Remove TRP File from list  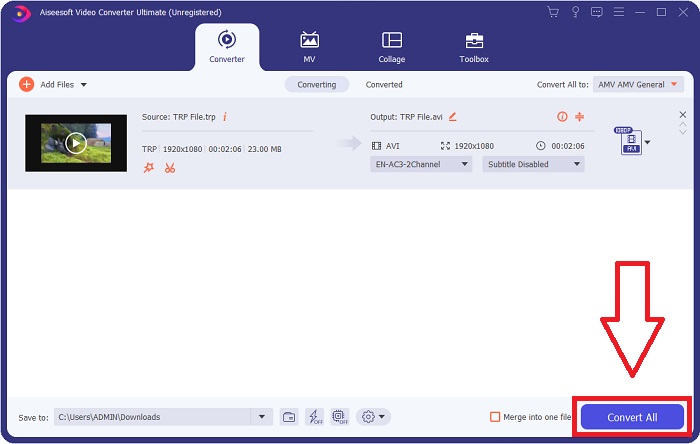coord(683,115)
